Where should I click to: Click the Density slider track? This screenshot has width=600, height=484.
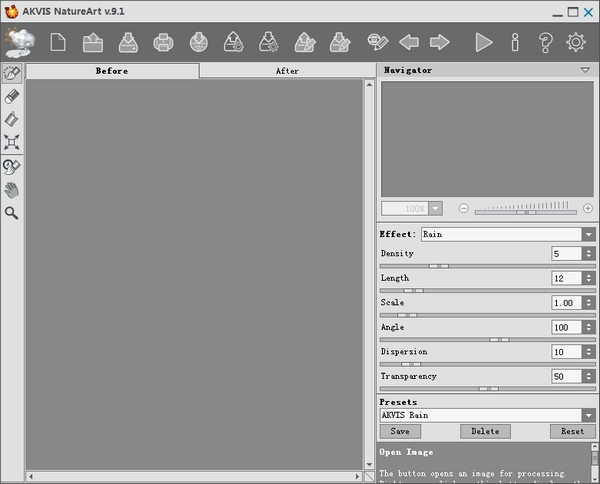tap(487, 266)
